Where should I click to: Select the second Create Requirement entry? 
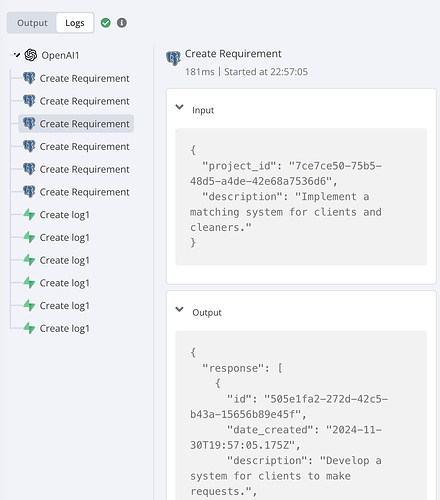click(76, 101)
